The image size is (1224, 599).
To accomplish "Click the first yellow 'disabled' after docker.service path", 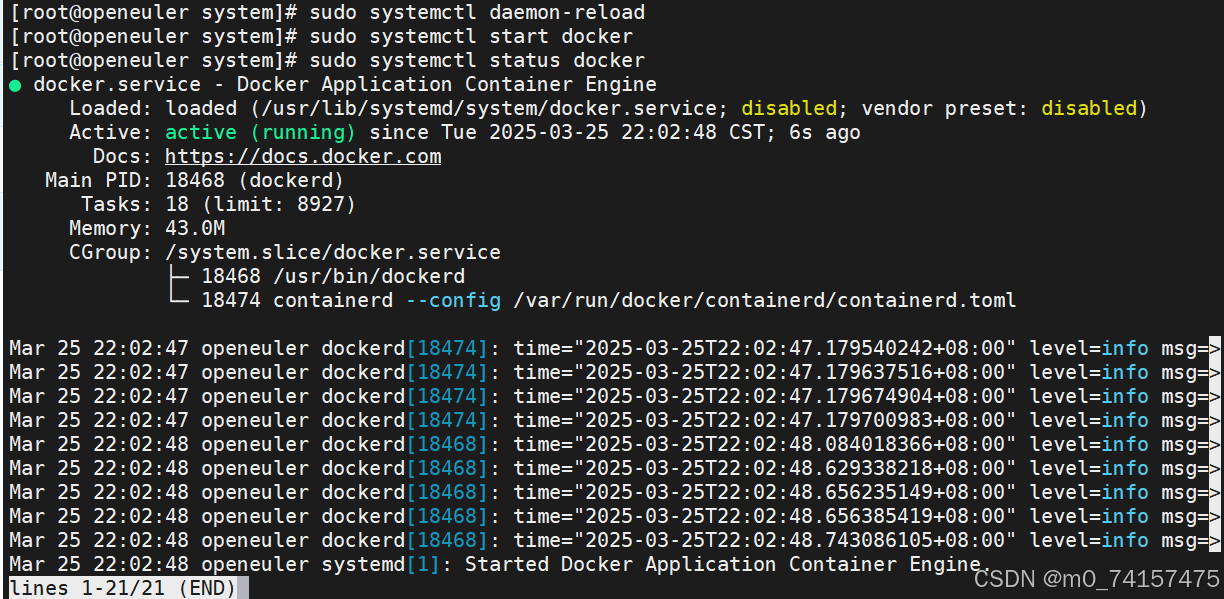I will (x=789, y=109).
